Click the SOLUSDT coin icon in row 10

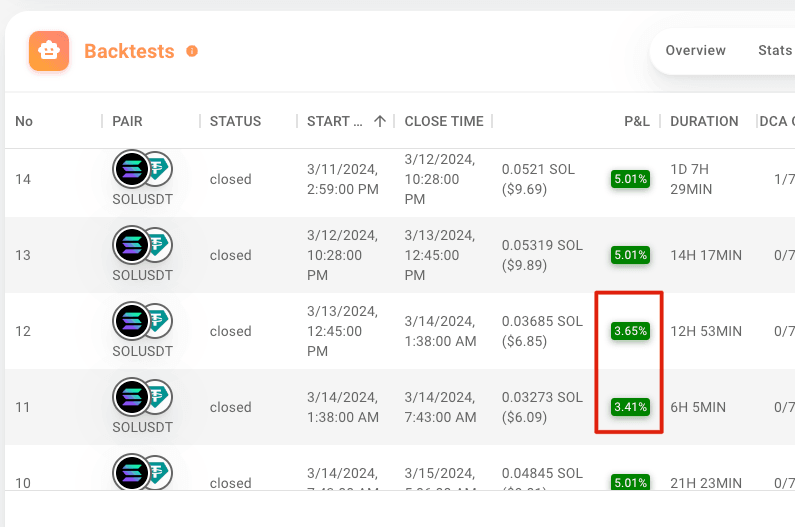click(142, 472)
